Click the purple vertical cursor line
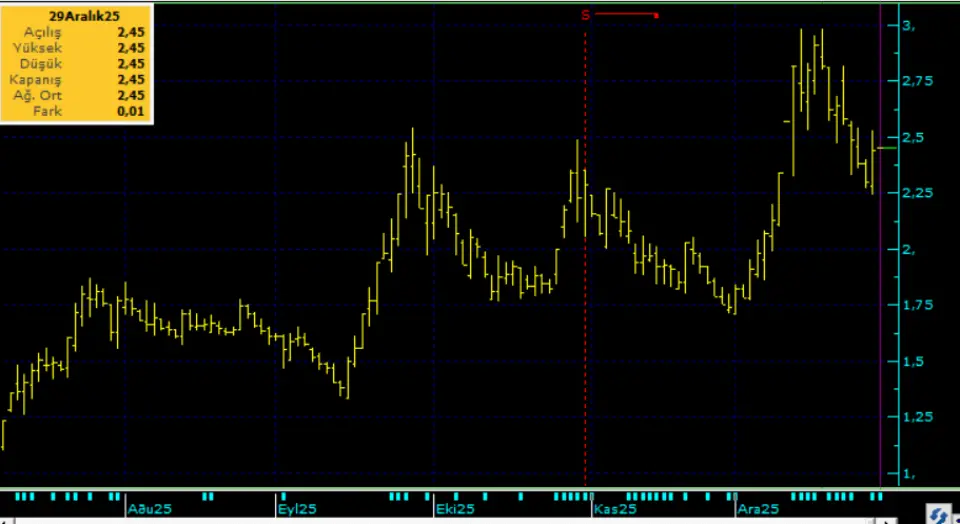Image resolution: width=960 pixels, height=524 pixels. [x=880, y=300]
